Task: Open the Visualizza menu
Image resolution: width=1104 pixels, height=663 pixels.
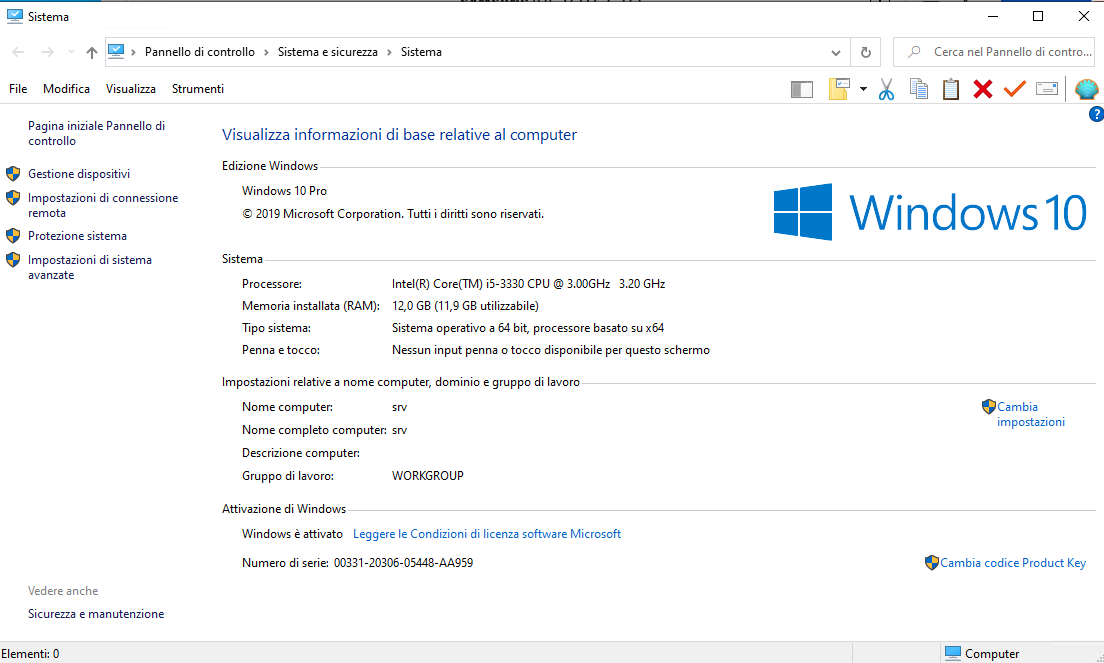Action: tap(131, 89)
